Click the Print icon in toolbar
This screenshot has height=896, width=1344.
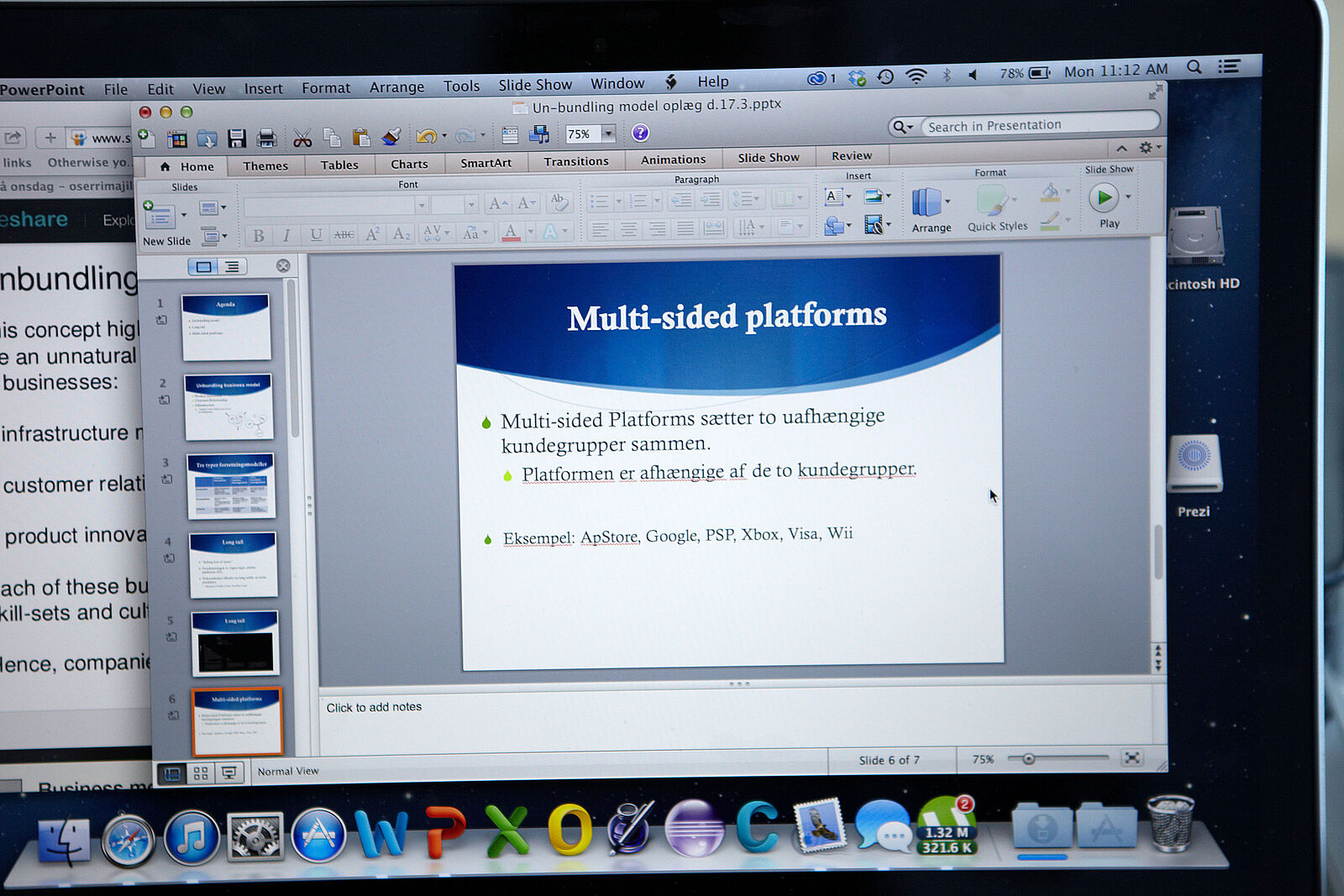[x=267, y=139]
